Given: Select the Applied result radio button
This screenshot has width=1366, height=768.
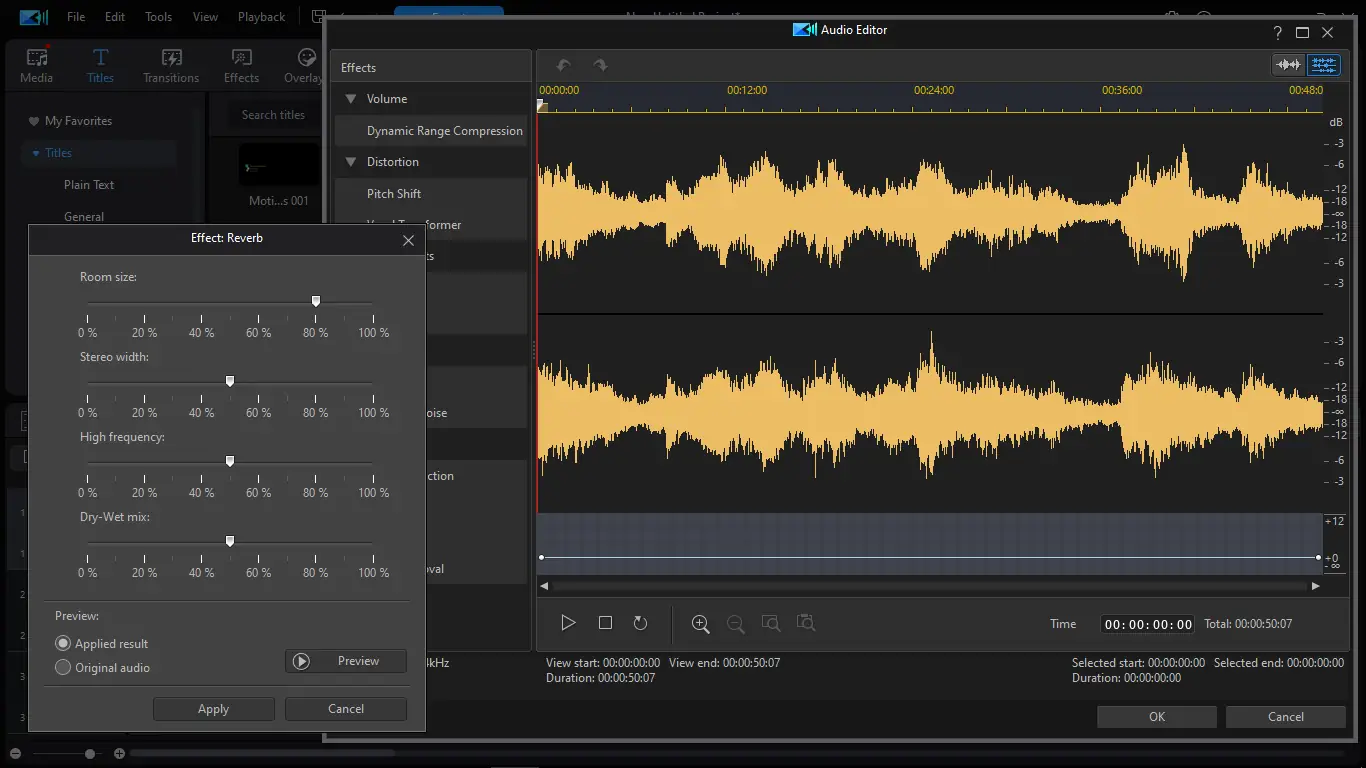Looking at the screenshot, I should 63,644.
